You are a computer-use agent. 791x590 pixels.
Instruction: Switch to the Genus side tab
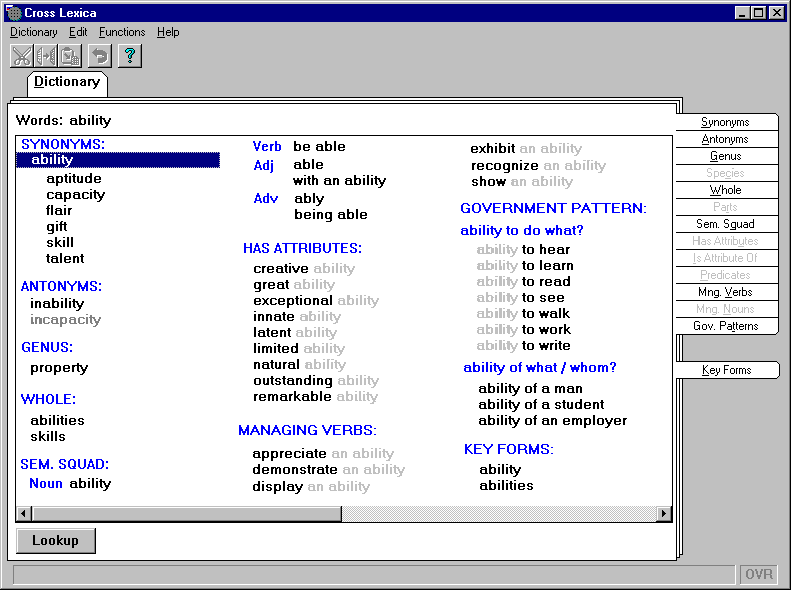point(725,156)
